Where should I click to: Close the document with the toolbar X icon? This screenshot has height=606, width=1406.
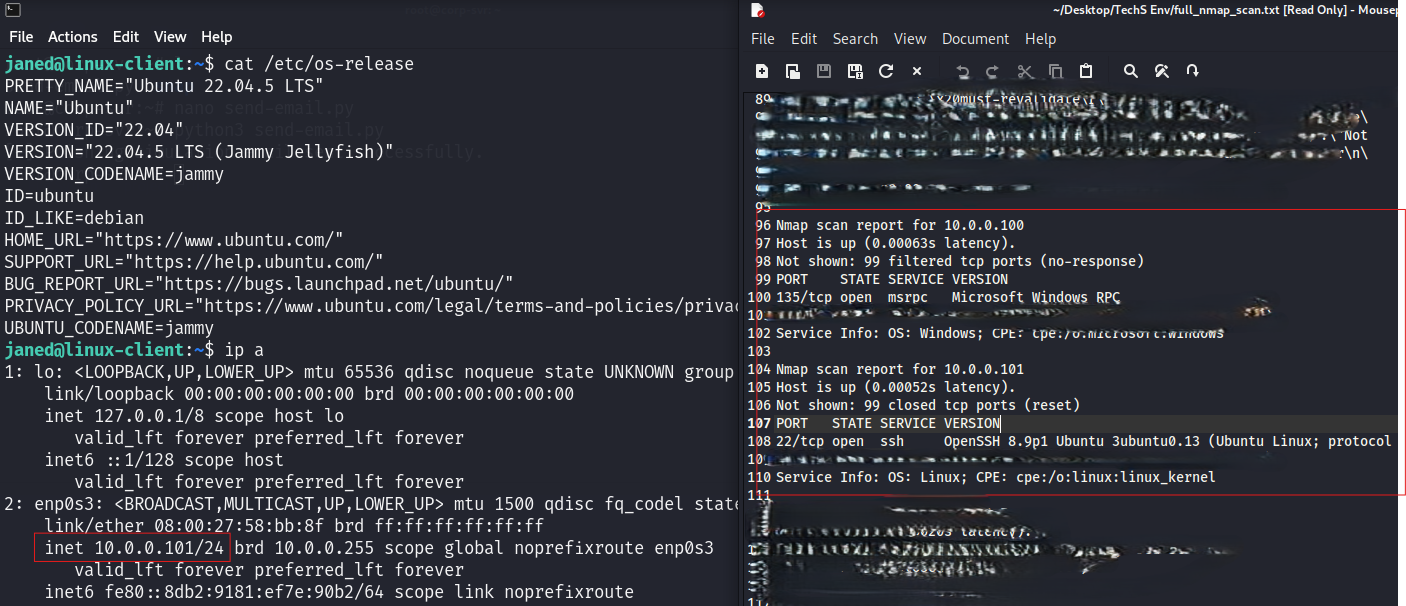[916, 71]
